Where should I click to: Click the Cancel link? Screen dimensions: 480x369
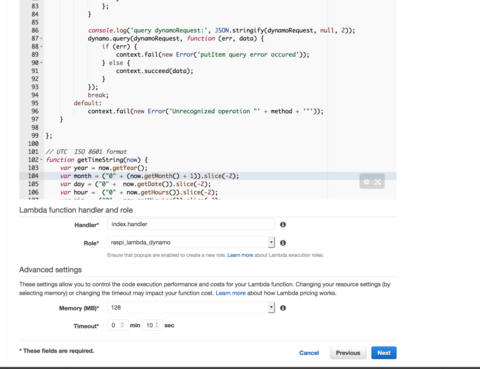(309, 353)
